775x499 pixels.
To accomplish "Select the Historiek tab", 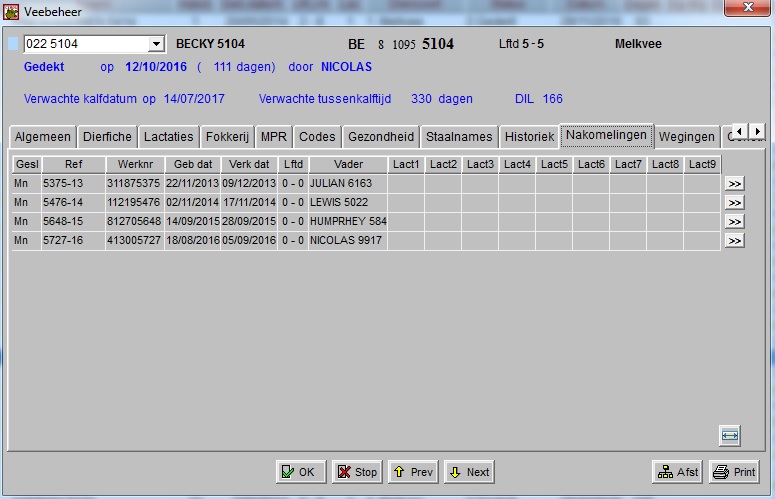I will point(529,137).
